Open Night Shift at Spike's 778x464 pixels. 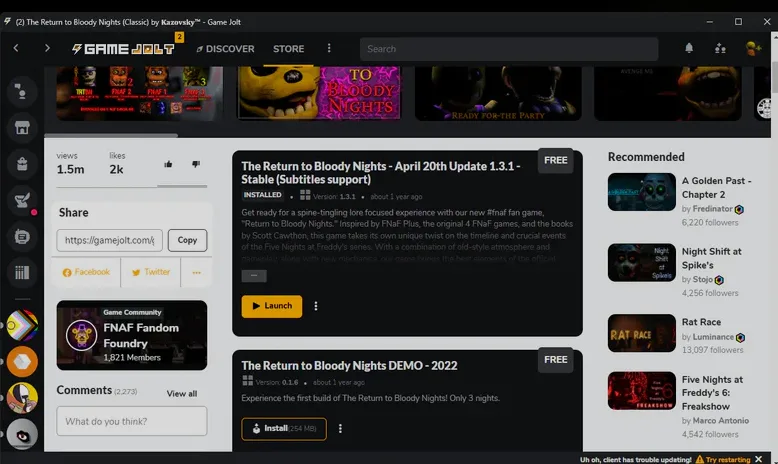tap(712, 258)
